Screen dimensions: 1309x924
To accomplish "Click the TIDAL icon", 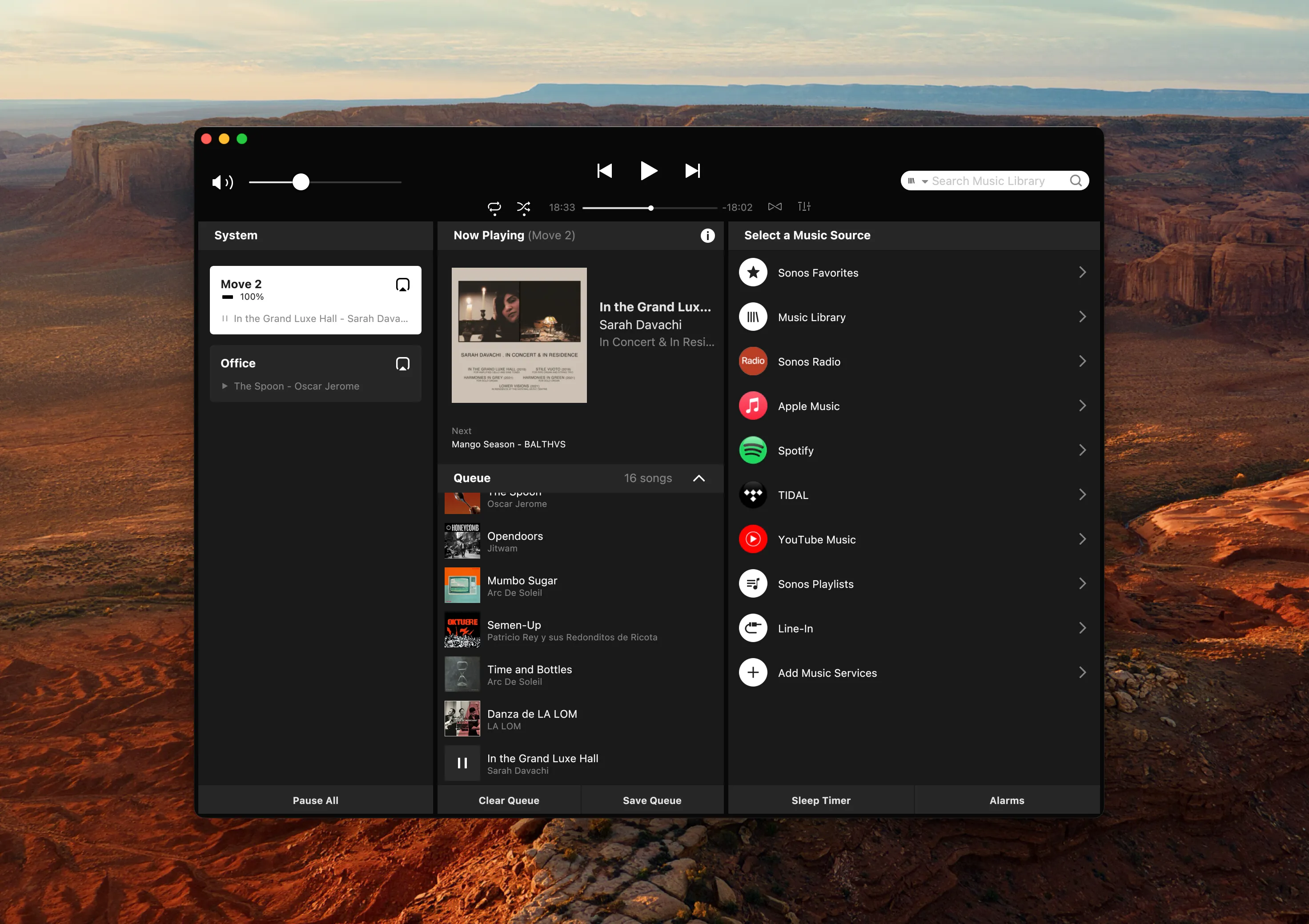I will [753, 495].
